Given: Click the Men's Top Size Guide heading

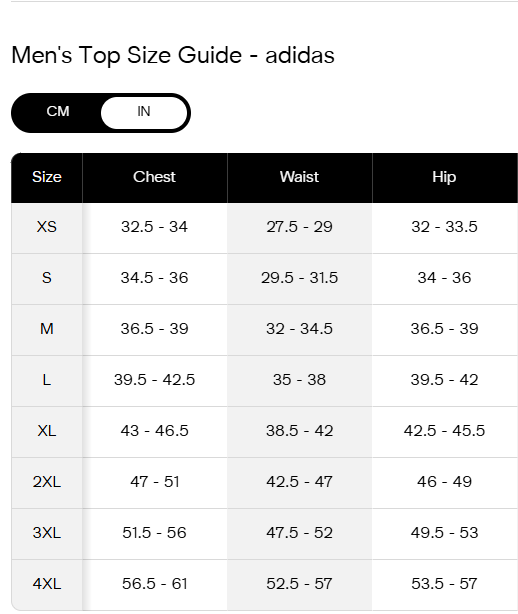Looking at the screenshot, I should click(x=173, y=55).
